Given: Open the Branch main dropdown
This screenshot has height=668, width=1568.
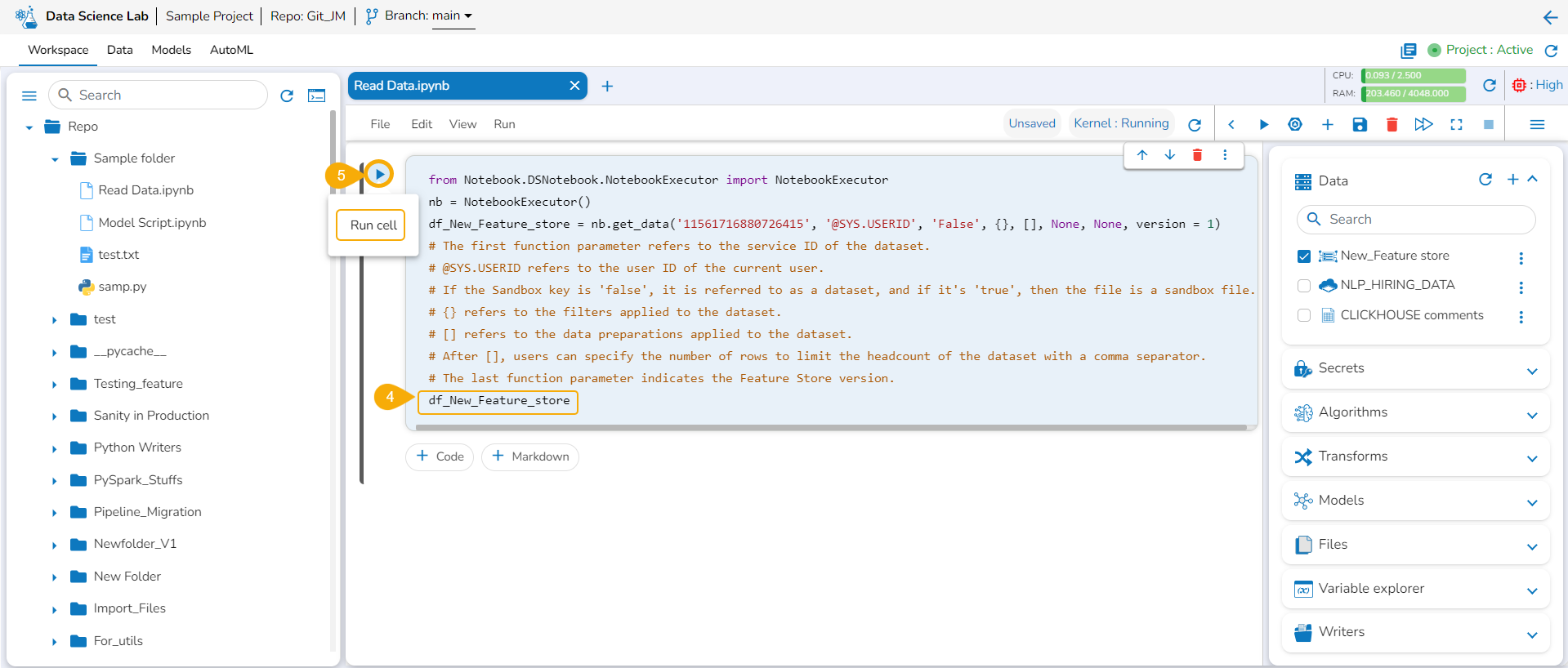Looking at the screenshot, I should 453,16.
